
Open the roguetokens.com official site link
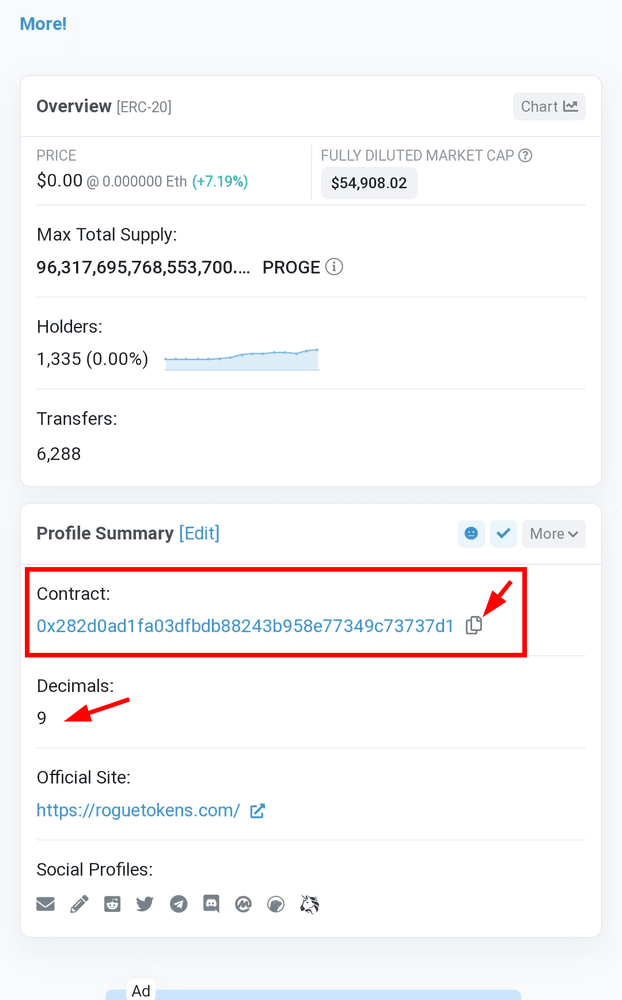click(x=138, y=810)
